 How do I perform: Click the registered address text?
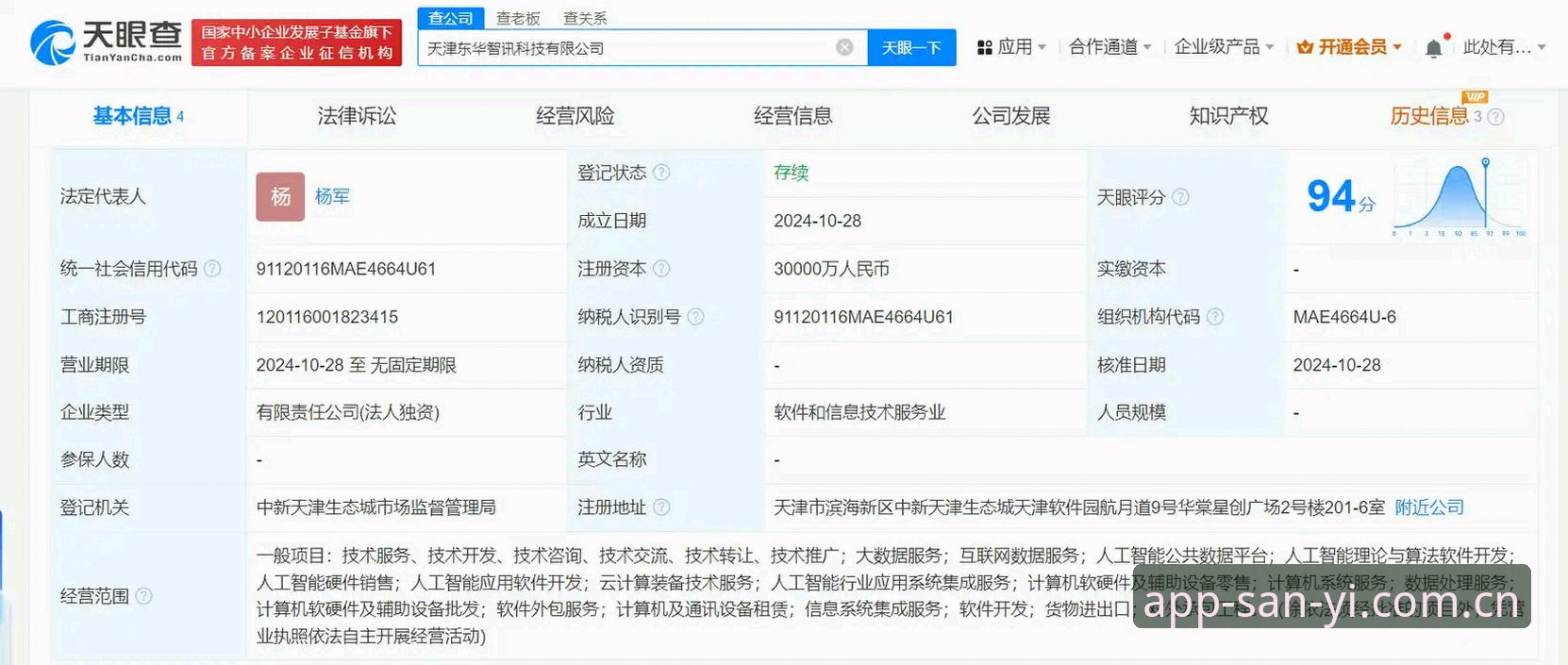[x=1079, y=507]
